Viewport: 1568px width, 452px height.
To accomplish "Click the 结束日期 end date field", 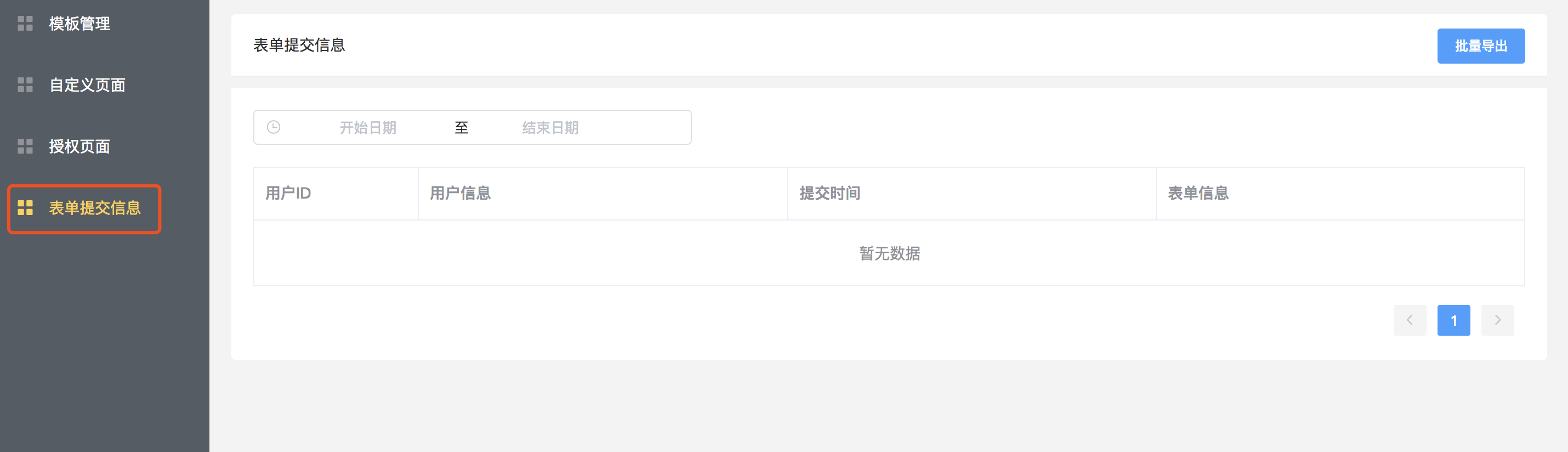I will tap(550, 128).
